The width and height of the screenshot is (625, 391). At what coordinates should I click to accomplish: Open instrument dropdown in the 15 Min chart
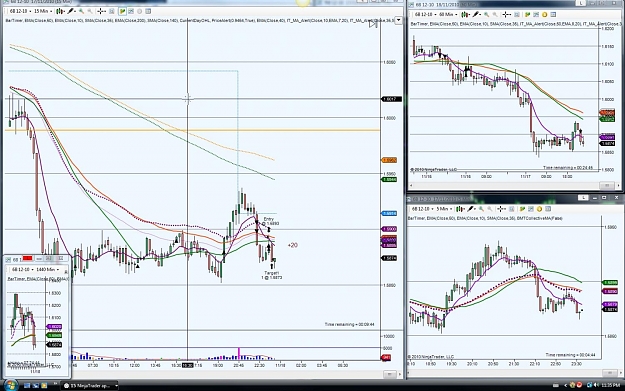point(20,11)
